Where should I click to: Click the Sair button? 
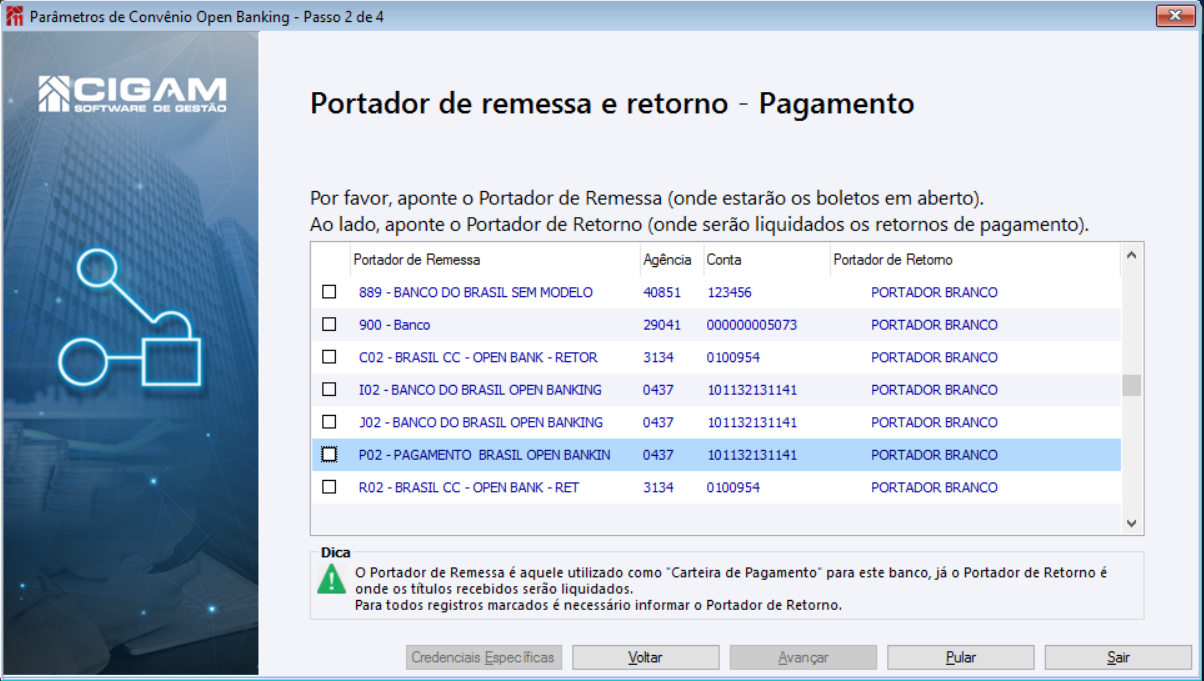pos(1119,657)
